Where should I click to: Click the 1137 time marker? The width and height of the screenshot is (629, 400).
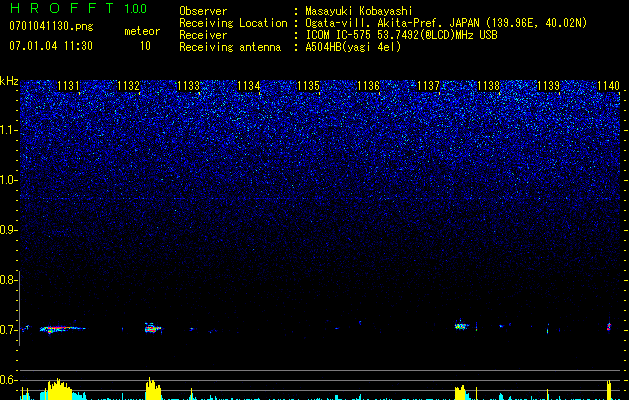[x=429, y=86]
